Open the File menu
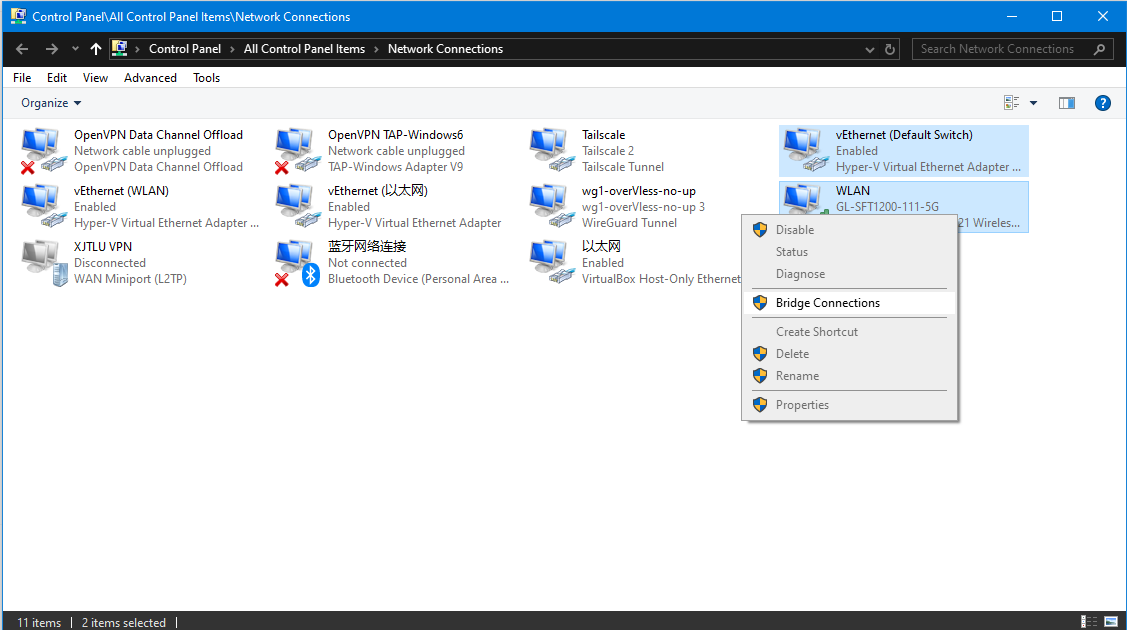Screen dimensions: 1127x630 pyautogui.click(x=22, y=78)
